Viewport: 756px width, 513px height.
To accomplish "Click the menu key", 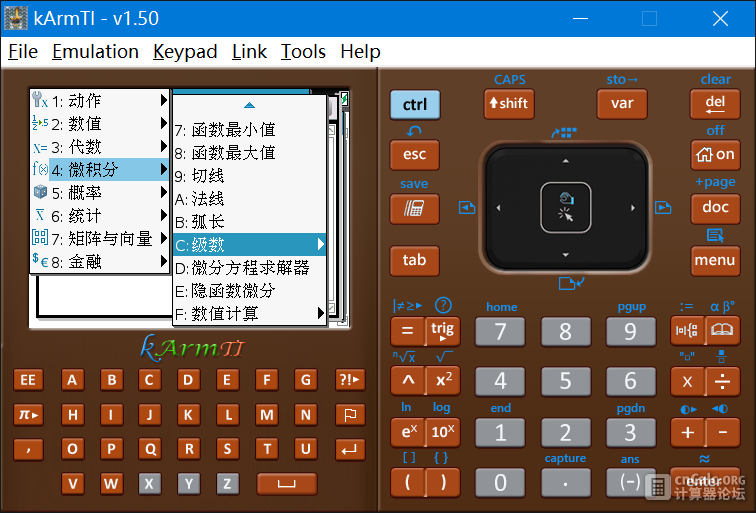I will pos(715,260).
